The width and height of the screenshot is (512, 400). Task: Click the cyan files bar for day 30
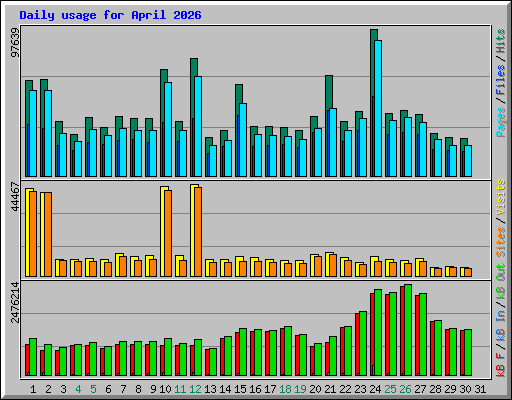468,161
